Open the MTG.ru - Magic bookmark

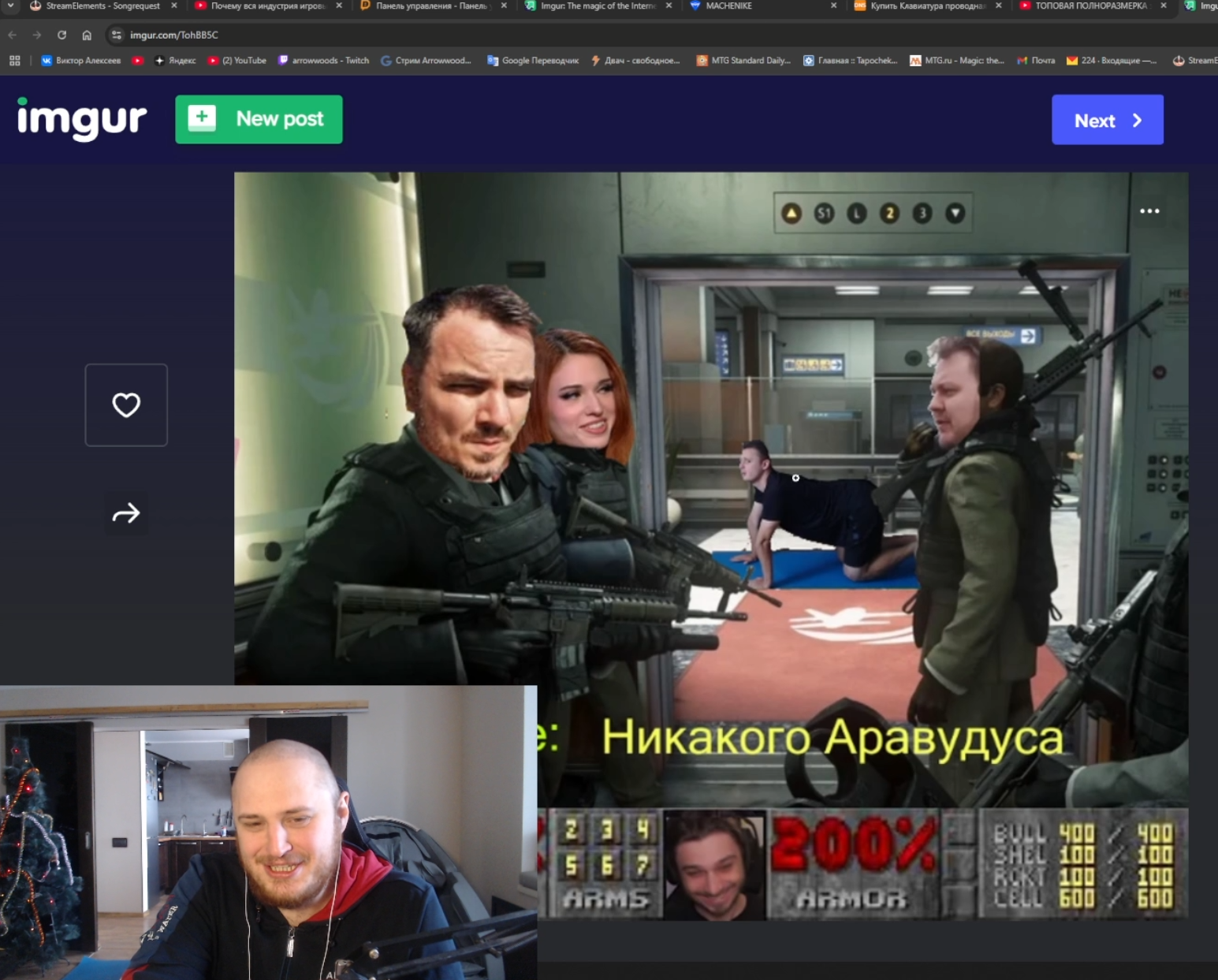pos(957,61)
